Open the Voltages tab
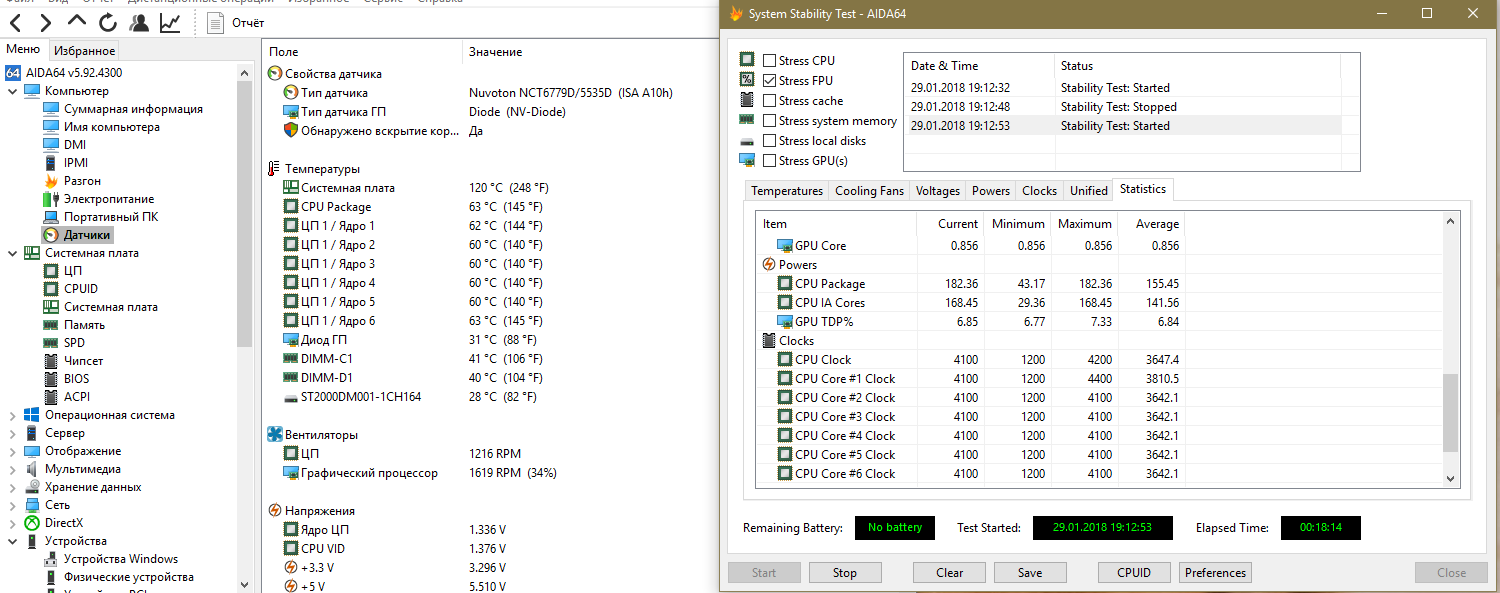Image resolution: width=1500 pixels, height=593 pixels. click(938, 191)
